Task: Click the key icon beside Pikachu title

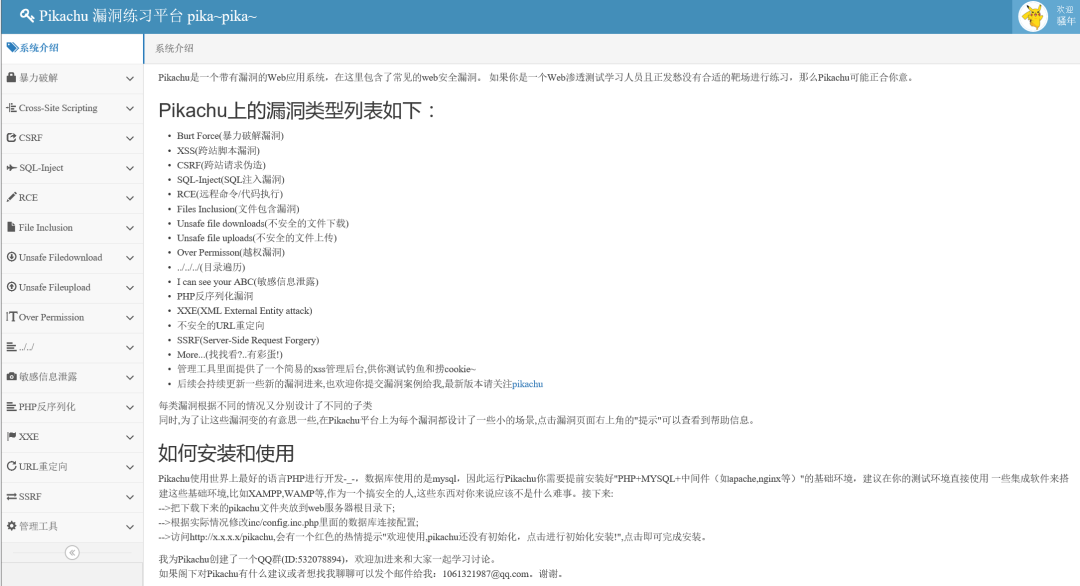Action: point(27,15)
